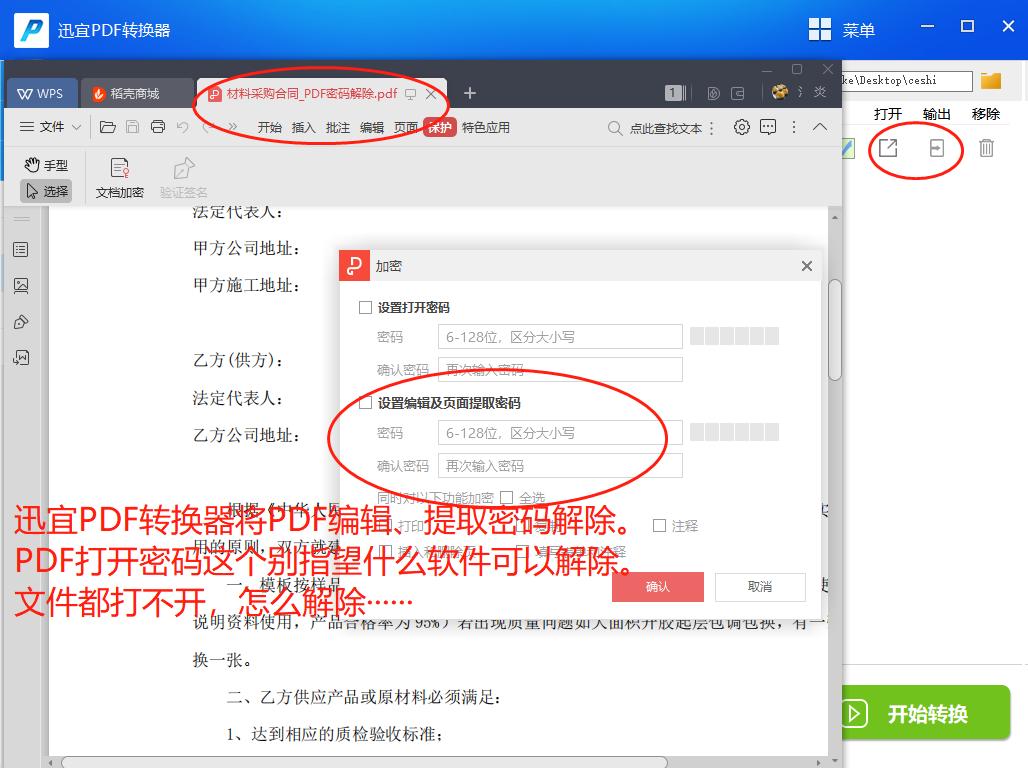The width and height of the screenshot is (1028, 768).
Task: Switch to the 选择 selection tool
Action: click(x=46, y=190)
